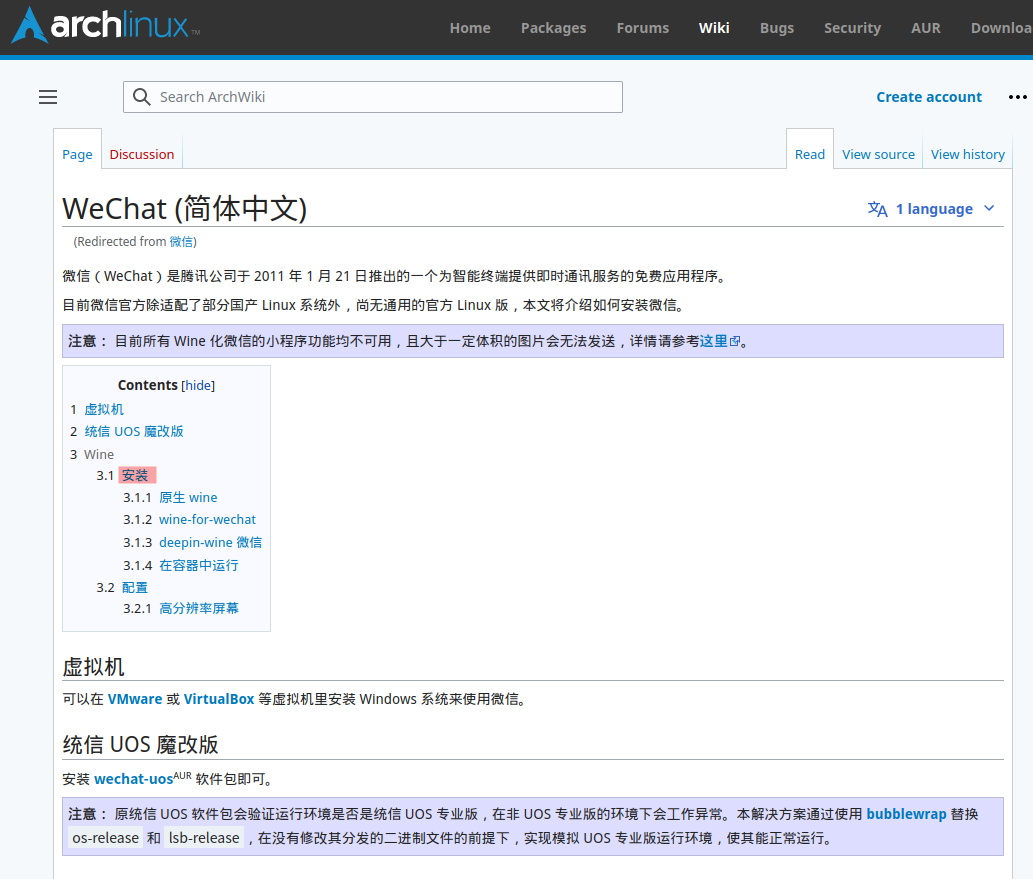1033x879 pixels.
Task: Open the View history tab
Action: point(967,154)
